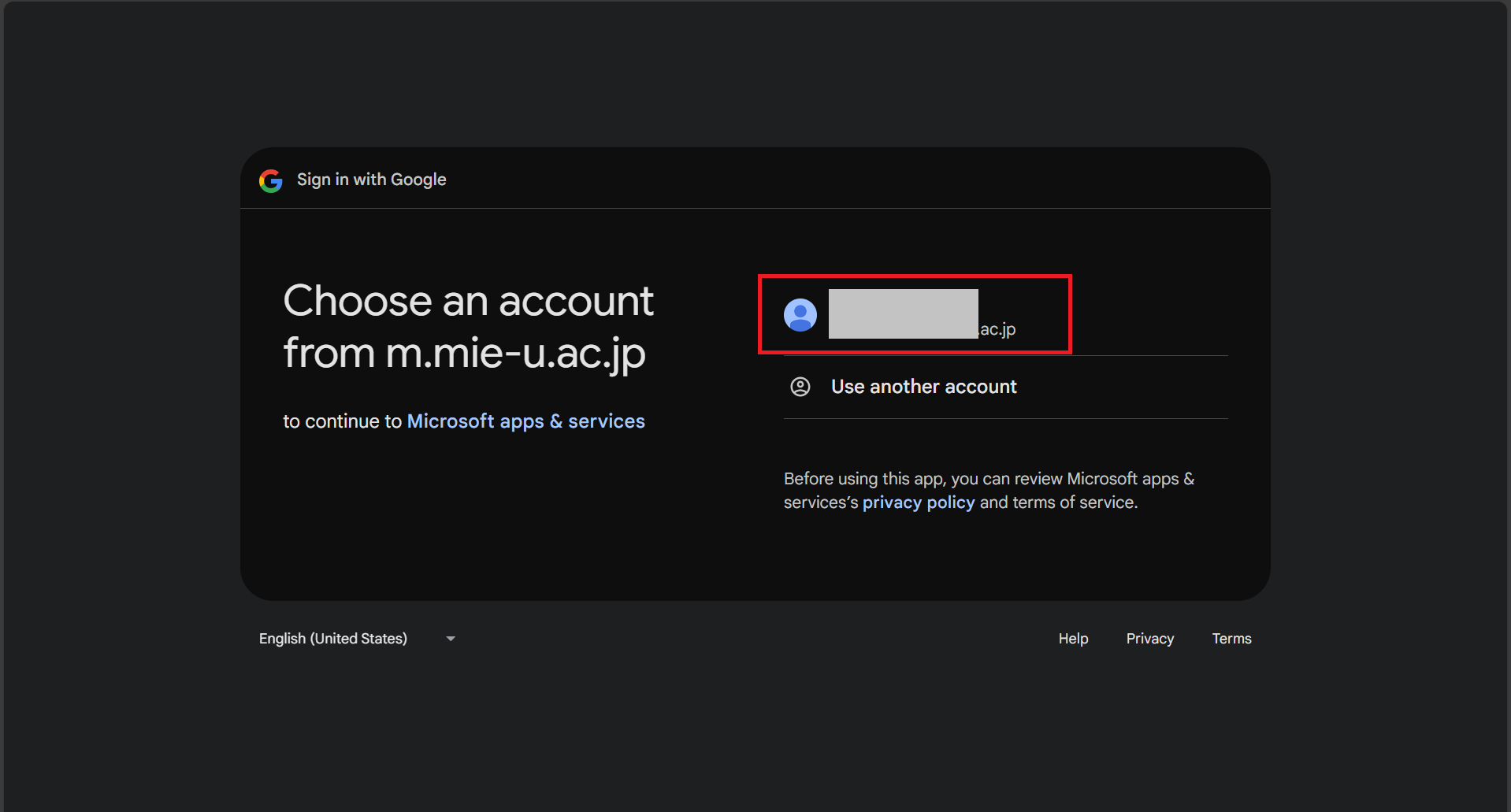Click the Choose an account heading
This screenshot has height=812, width=1511.
click(x=469, y=326)
